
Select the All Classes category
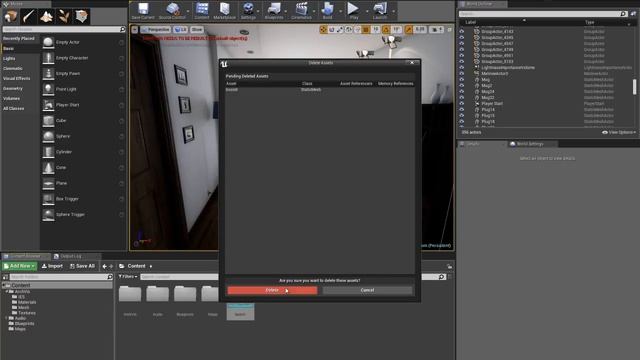click(20, 108)
